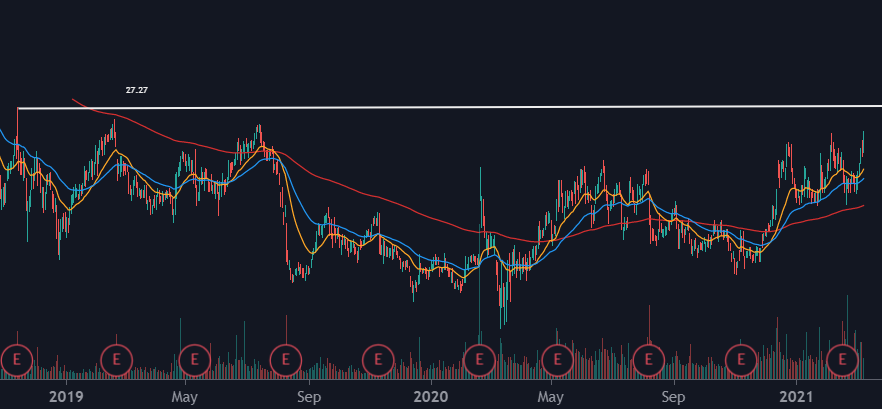Click the 2021 label on the time axis
The height and width of the screenshot is (409, 882).
click(x=797, y=397)
